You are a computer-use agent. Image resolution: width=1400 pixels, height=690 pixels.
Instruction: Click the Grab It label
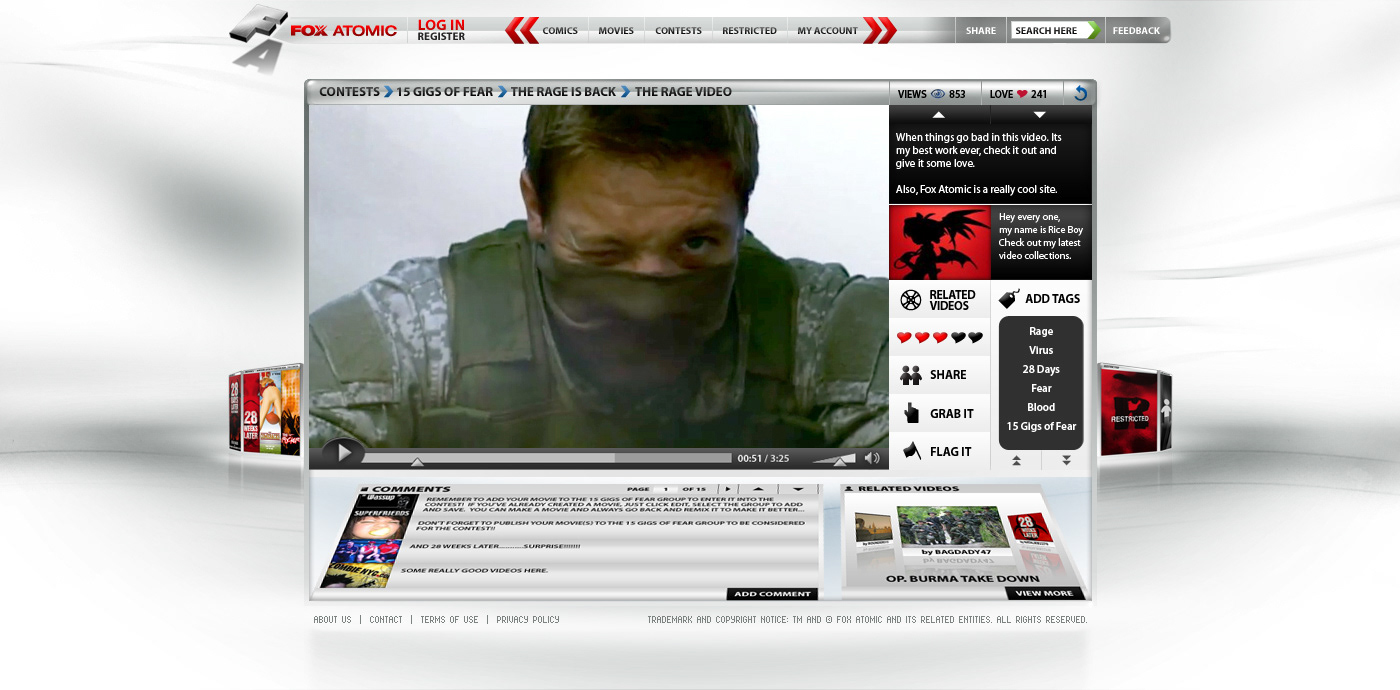point(951,414)
